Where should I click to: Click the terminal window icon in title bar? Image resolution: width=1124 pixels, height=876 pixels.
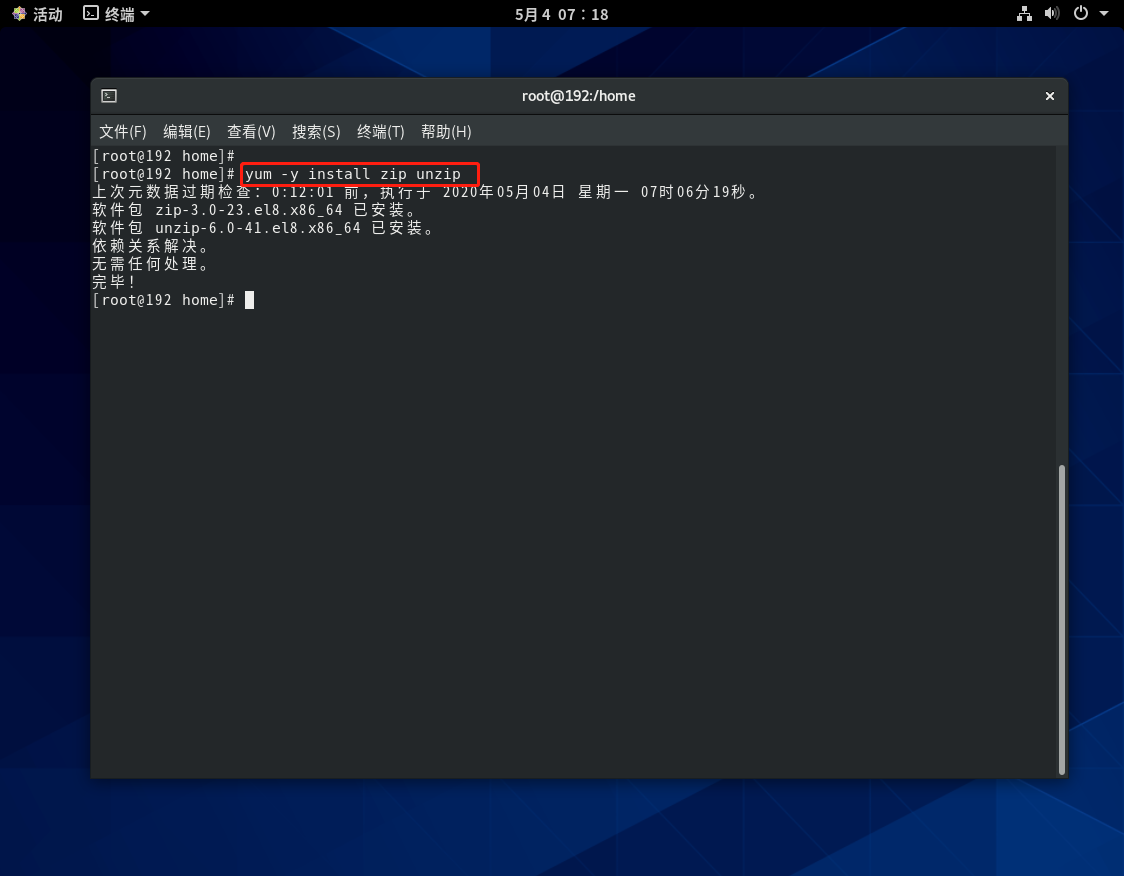[109, 96]
